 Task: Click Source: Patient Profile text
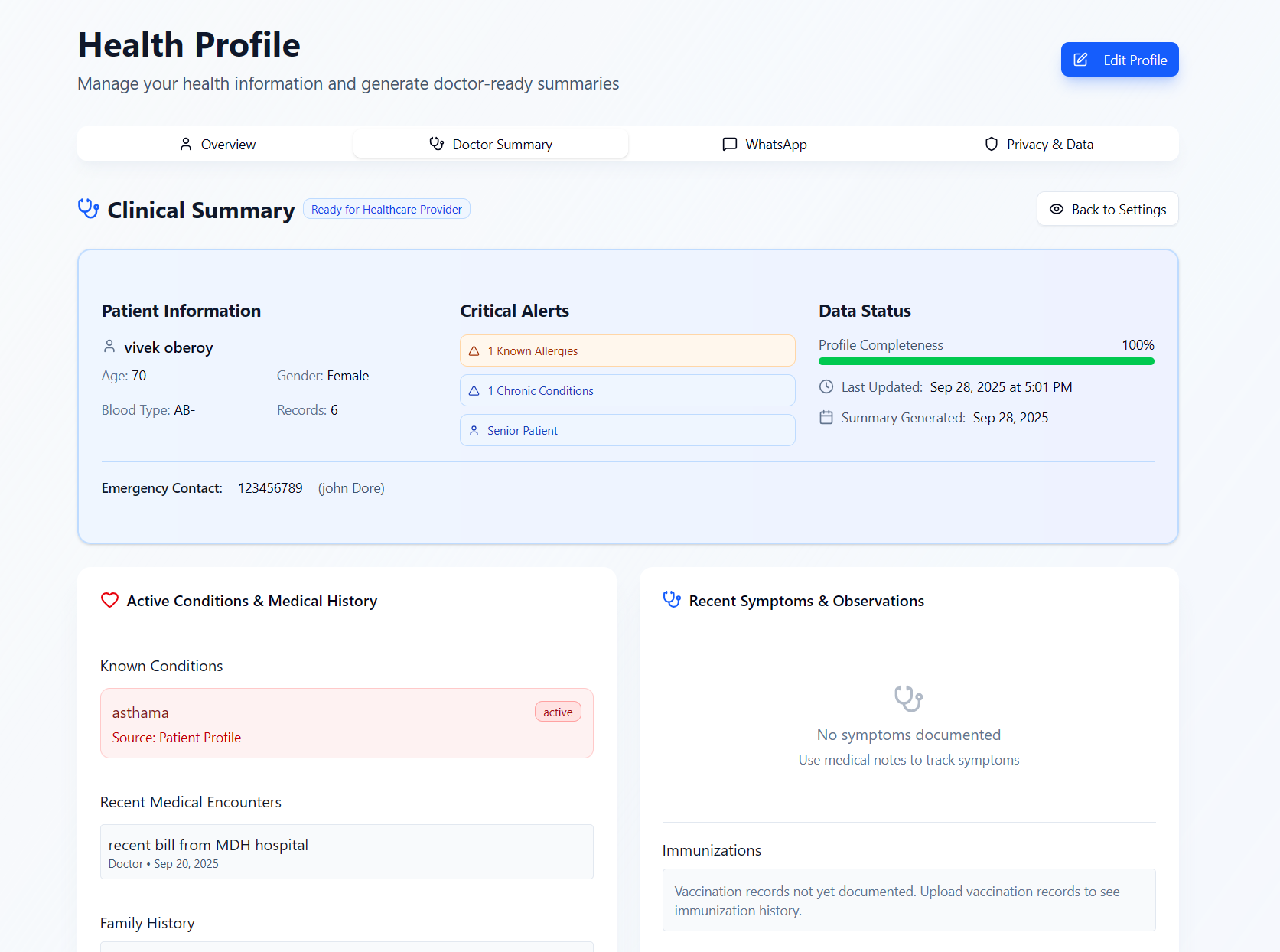pos(177,738)
